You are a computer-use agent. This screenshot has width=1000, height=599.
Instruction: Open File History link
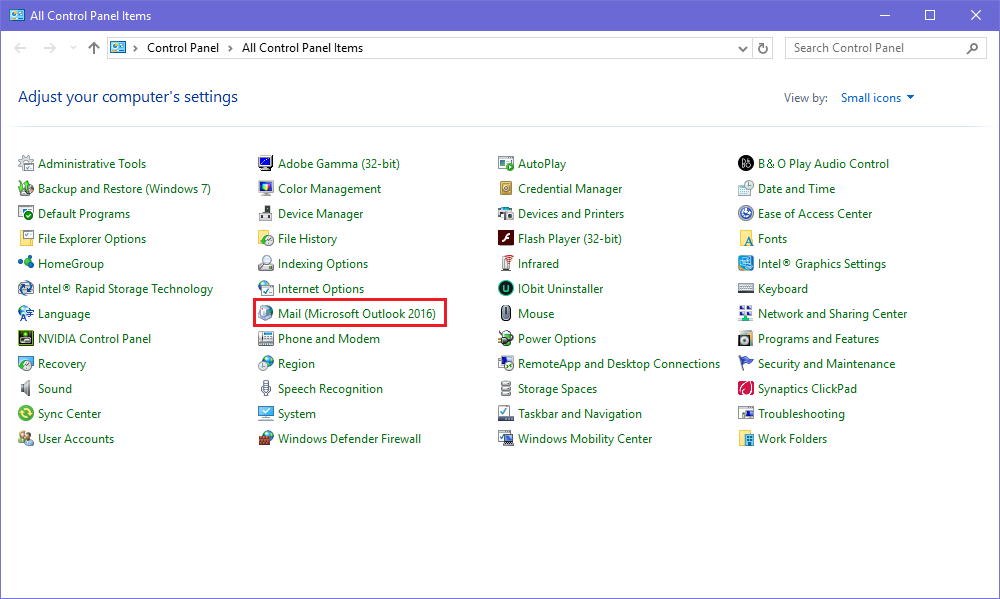(307, 239)
